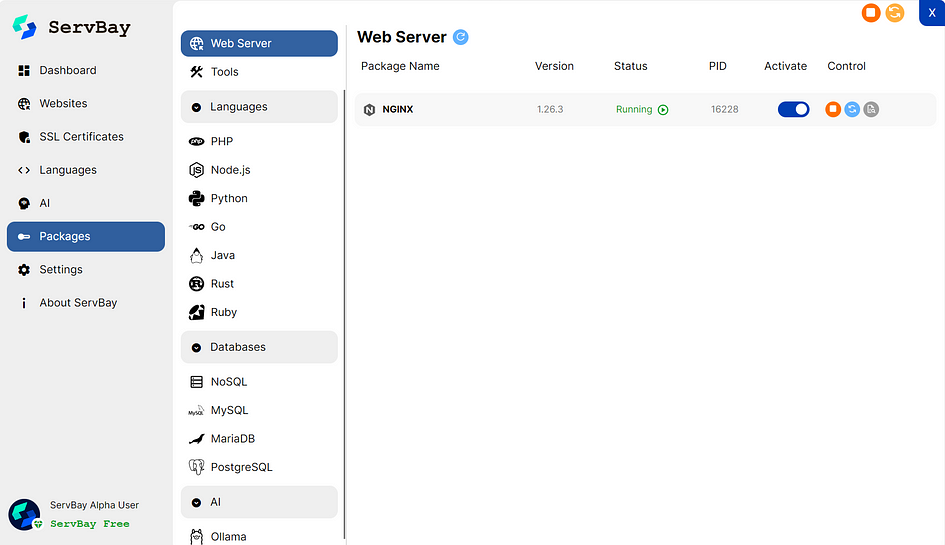
Task: Open Java packages
Action: (259, 255)
